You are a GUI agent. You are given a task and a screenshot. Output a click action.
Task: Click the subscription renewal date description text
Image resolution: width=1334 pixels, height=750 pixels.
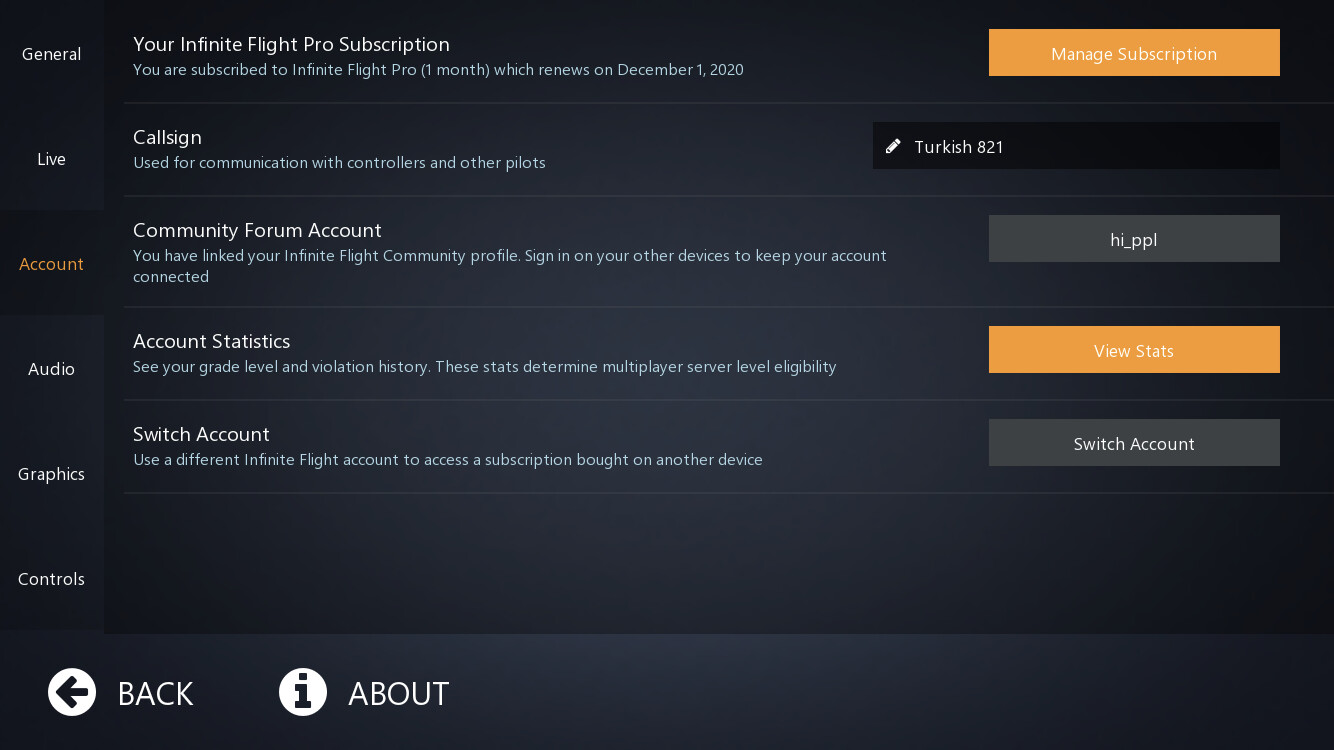pos(438,70)
